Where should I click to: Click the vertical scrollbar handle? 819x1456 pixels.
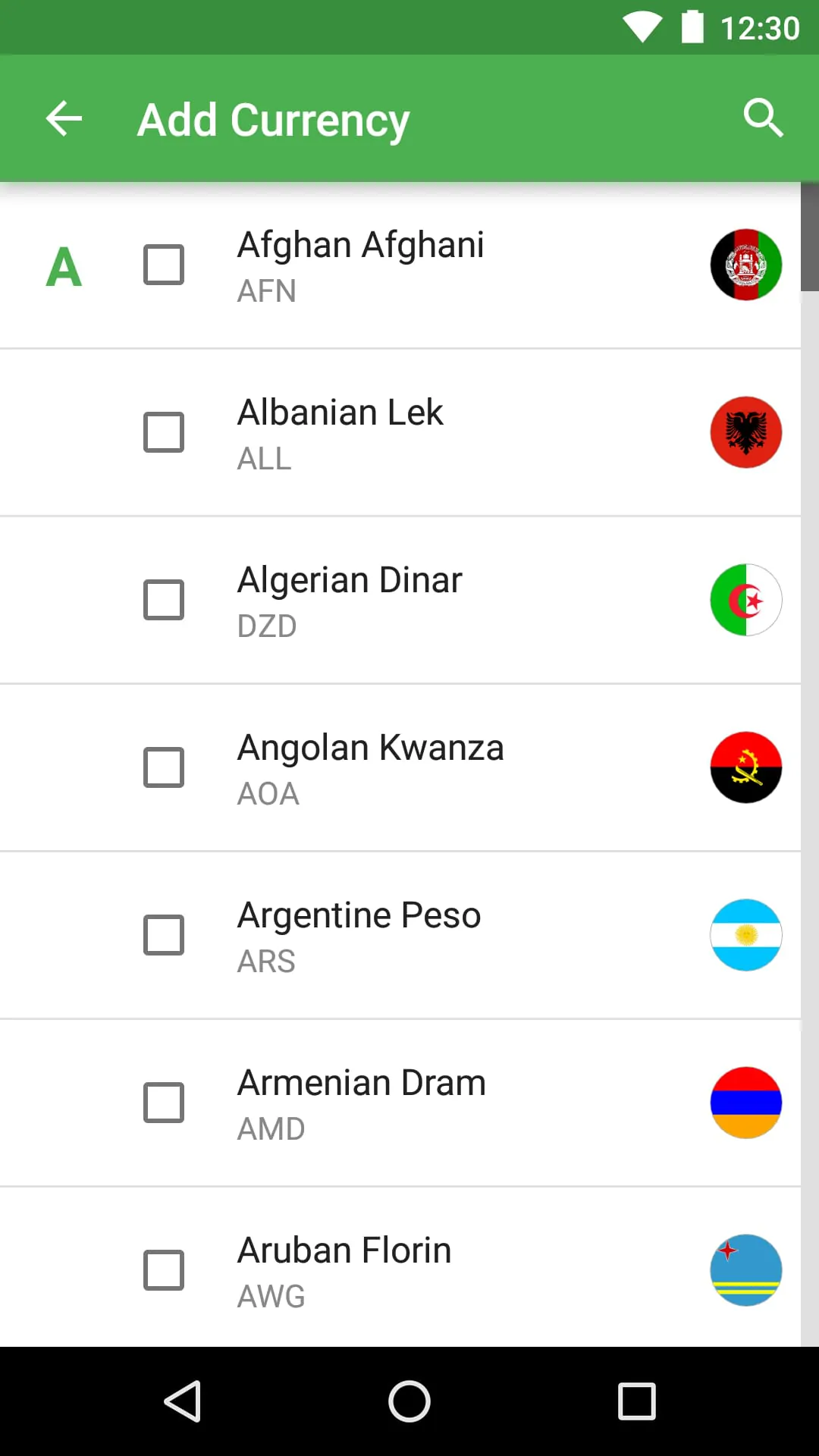pyautogui.click(x=809, y=237)
